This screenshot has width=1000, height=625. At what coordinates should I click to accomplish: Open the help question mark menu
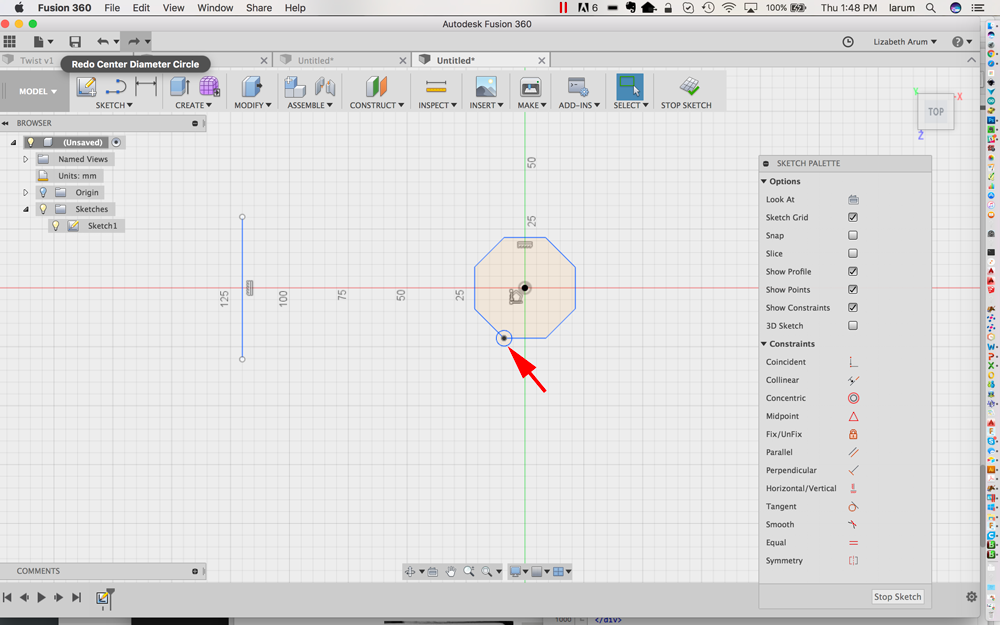[961, 42]
